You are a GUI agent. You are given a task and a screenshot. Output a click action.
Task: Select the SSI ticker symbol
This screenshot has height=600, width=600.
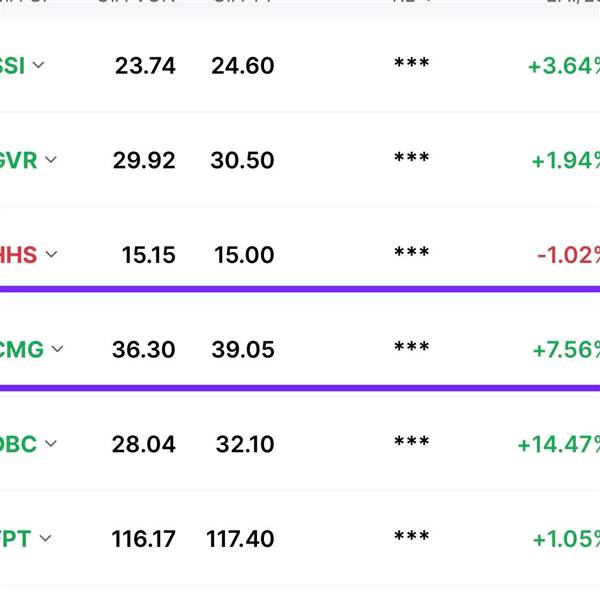[12, 66]
